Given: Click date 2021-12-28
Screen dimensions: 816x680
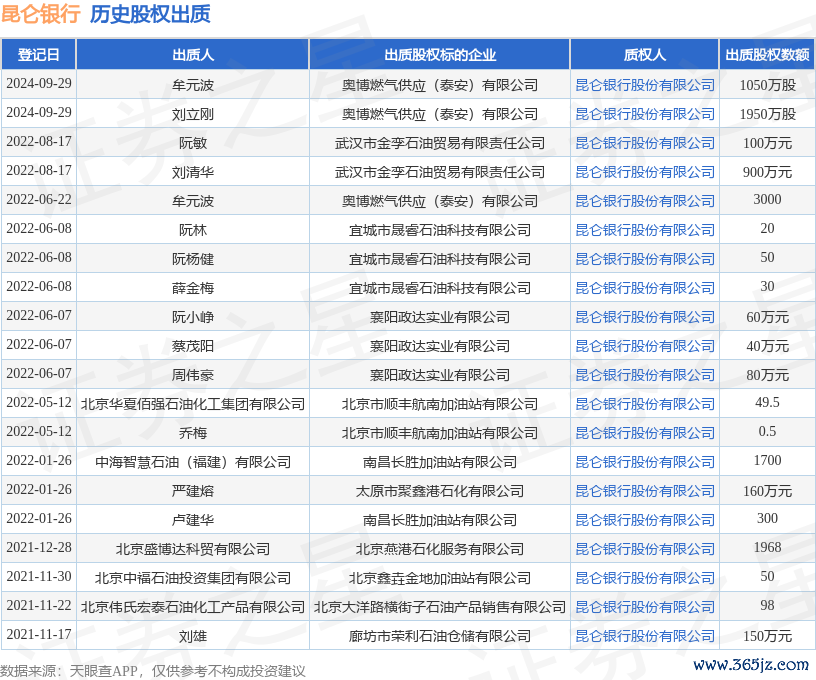Looking at the screenshot, I should [x=39, y=547].
